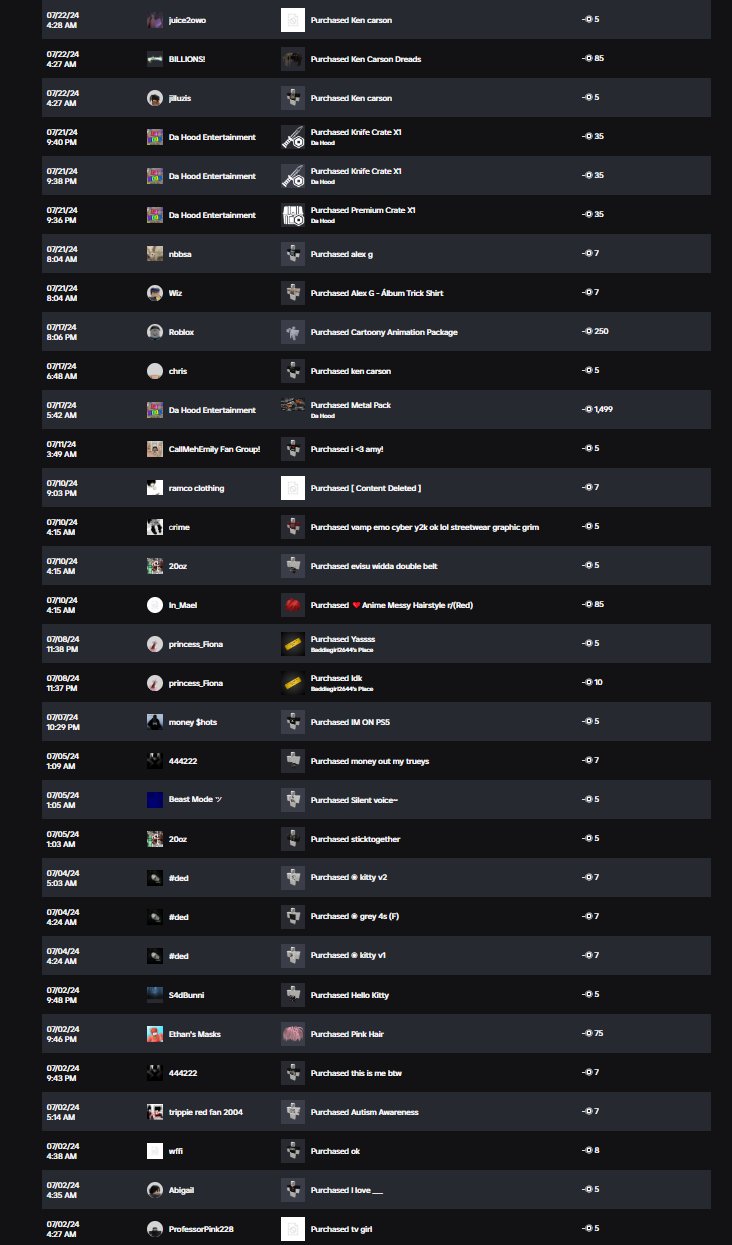
Task: Open the Ken Carson Dreads item thumbnail
Action: tap(292, 59)
